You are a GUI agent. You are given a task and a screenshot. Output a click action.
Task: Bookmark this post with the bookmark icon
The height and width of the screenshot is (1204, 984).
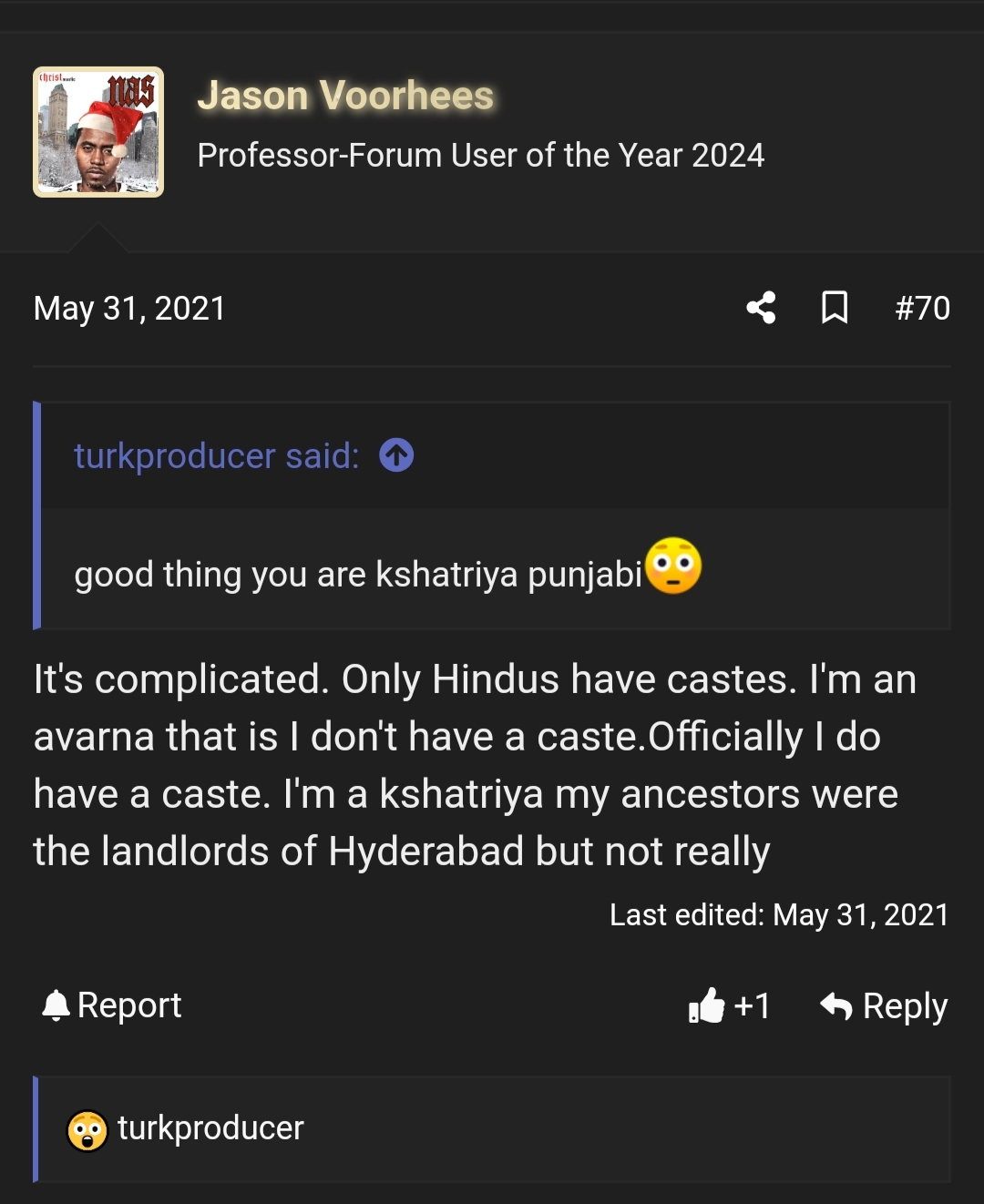click(835, 308)
